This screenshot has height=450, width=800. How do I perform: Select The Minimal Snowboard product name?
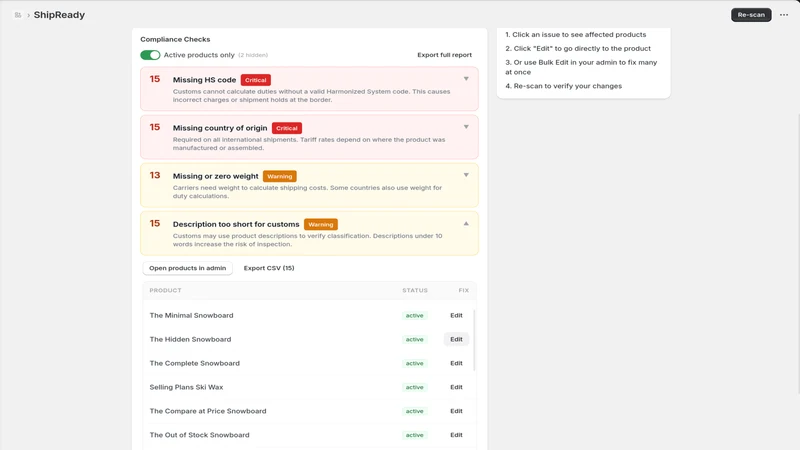point(191,315)
